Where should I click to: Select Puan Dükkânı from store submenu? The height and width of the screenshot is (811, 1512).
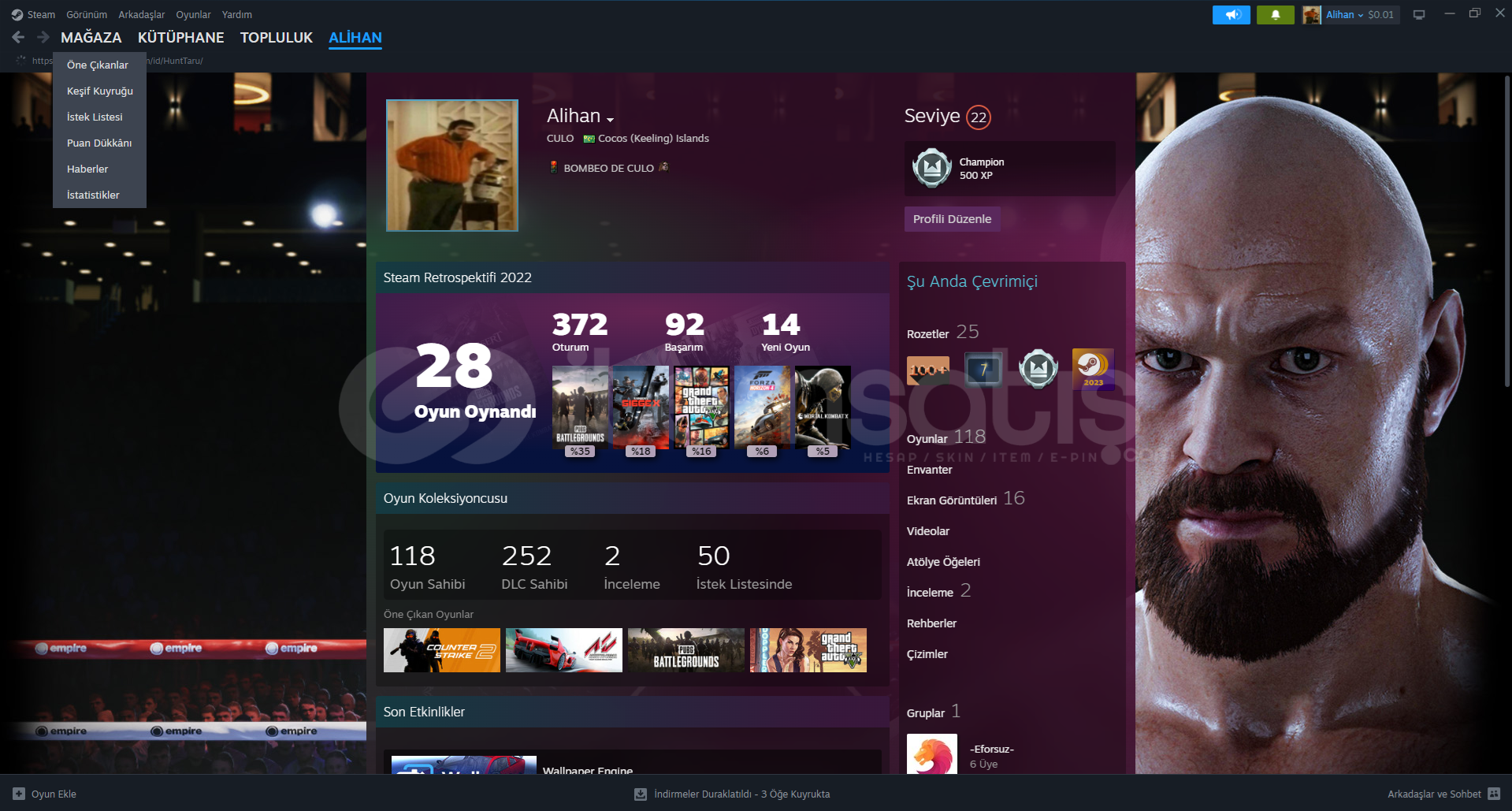(99, 143)
